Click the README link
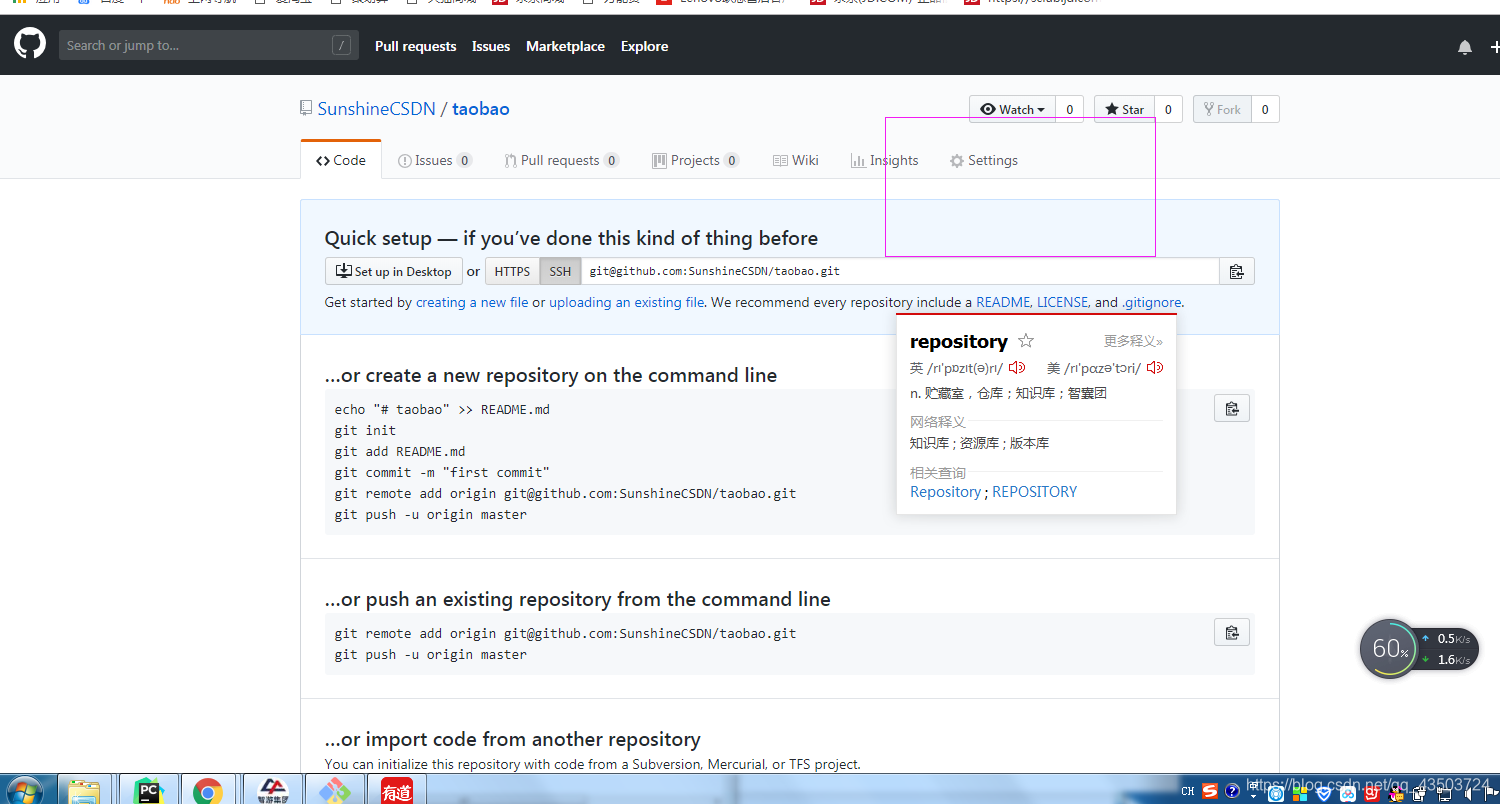1500x804 pixels. coord(1002,302)
